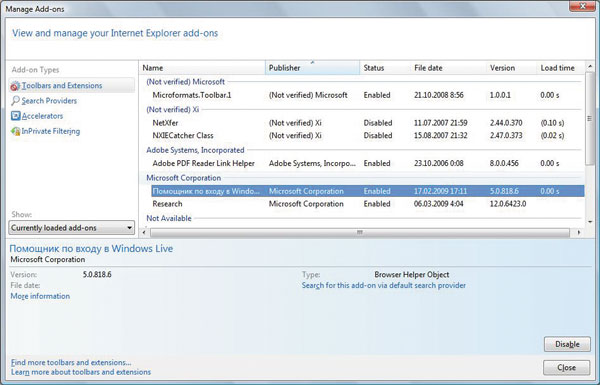Sort list by Name column

pyautogui.click(x=202, y=68)
